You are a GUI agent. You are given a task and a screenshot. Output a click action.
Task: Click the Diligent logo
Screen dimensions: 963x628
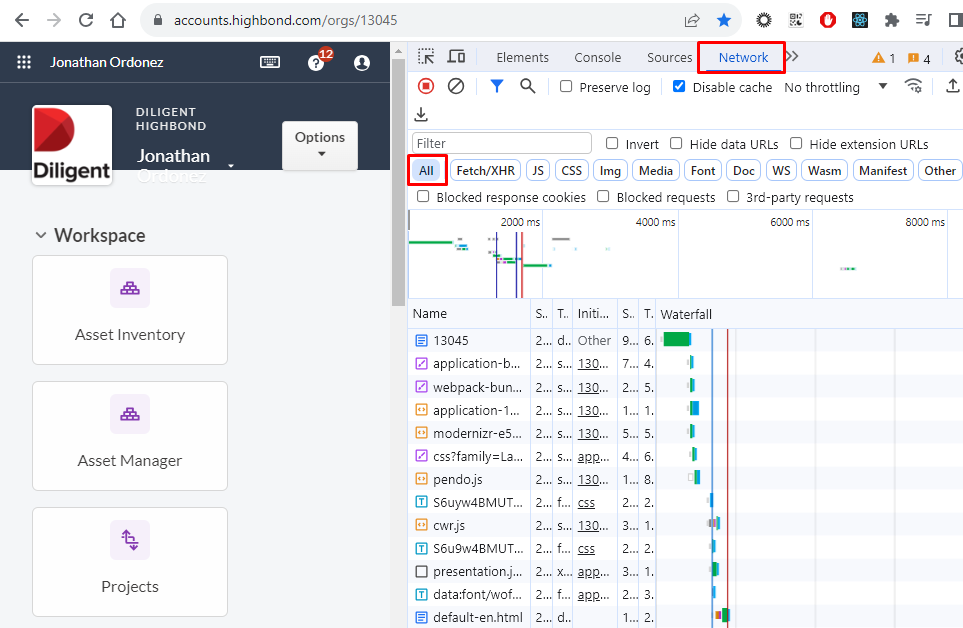coord(72,145)
